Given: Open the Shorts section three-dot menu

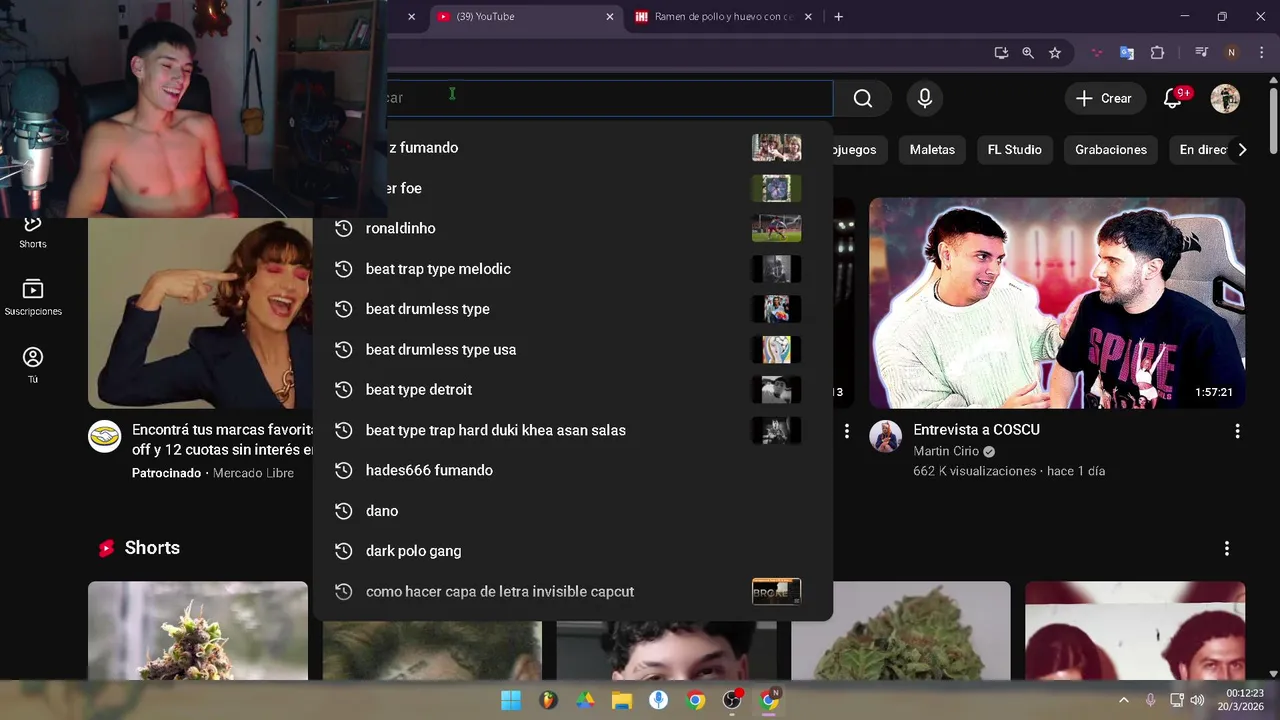Looking at the screenshot, I should pos(1226,548).
